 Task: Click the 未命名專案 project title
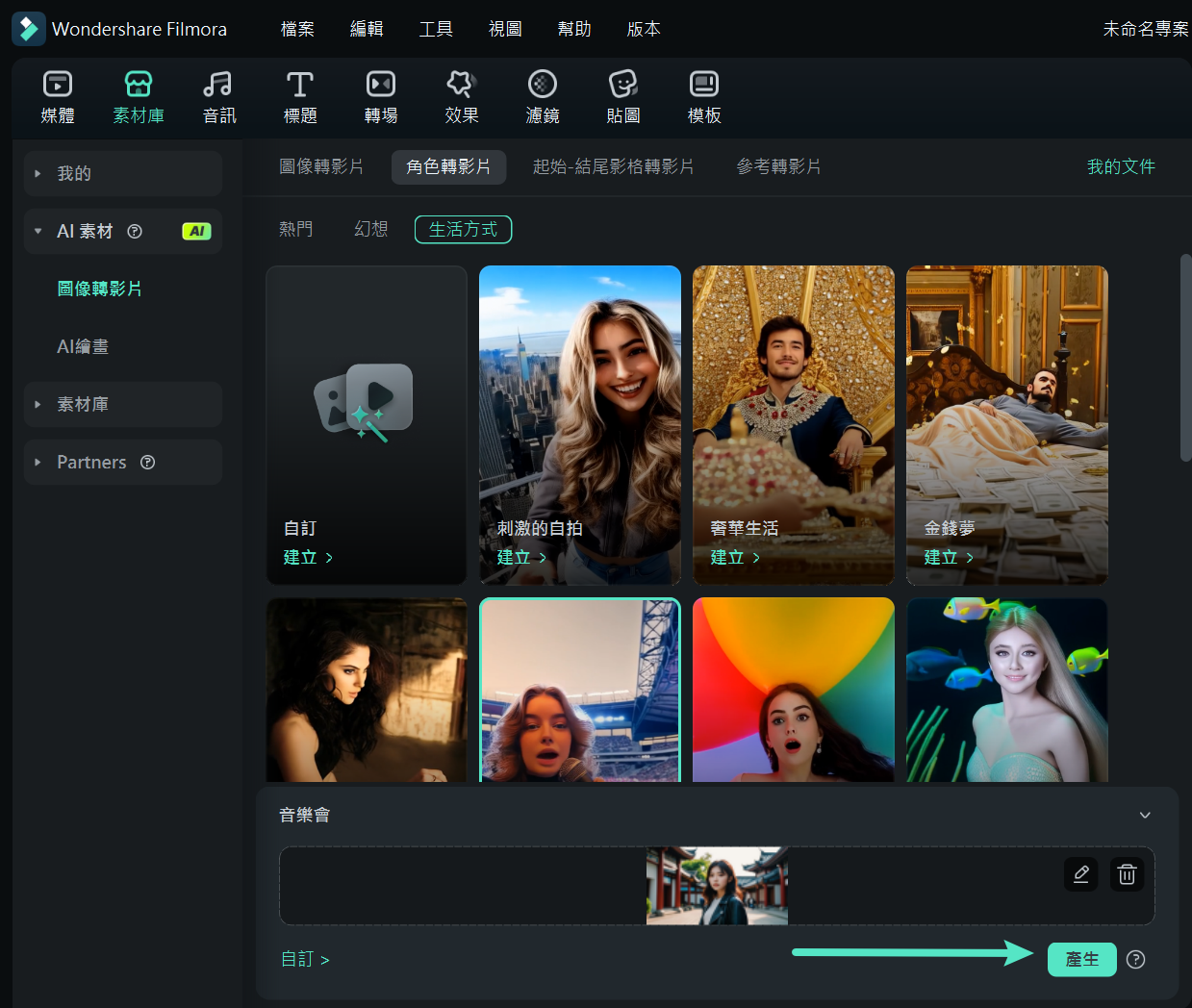point(1146,29)
